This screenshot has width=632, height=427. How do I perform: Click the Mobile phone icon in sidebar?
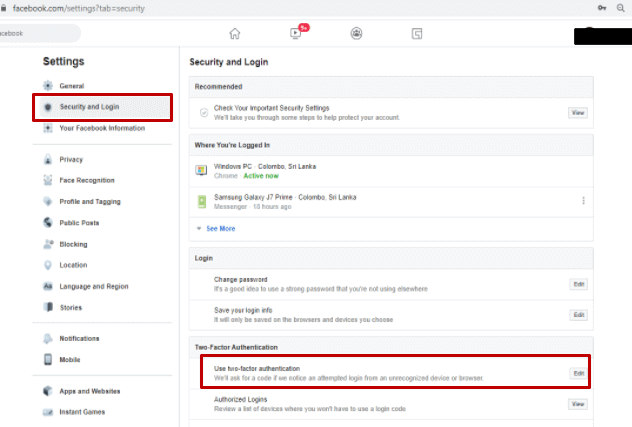coord(48,359)
